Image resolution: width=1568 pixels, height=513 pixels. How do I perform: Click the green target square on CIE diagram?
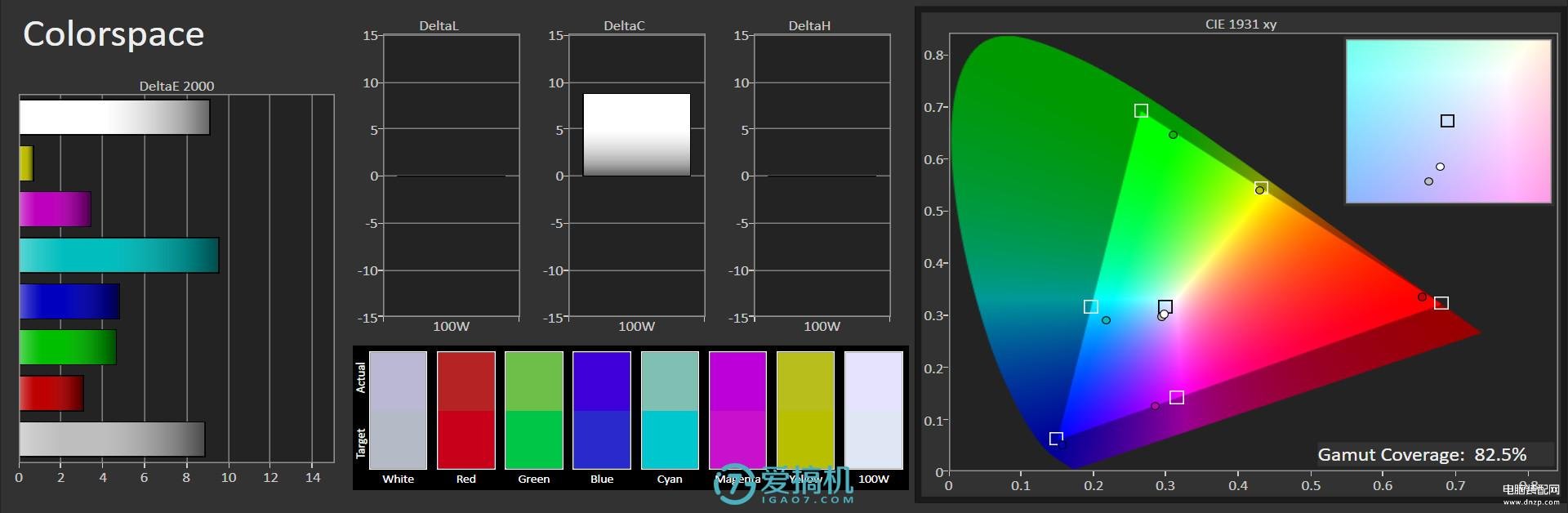(1141, 110)
